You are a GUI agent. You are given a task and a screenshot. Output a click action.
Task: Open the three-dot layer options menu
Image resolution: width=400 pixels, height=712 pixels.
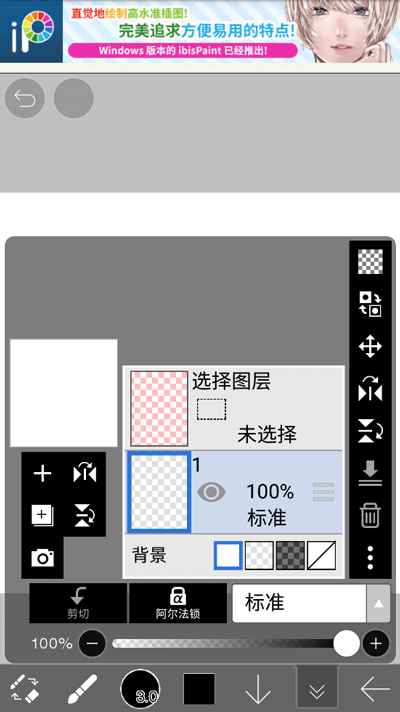(x=370, y=558)
